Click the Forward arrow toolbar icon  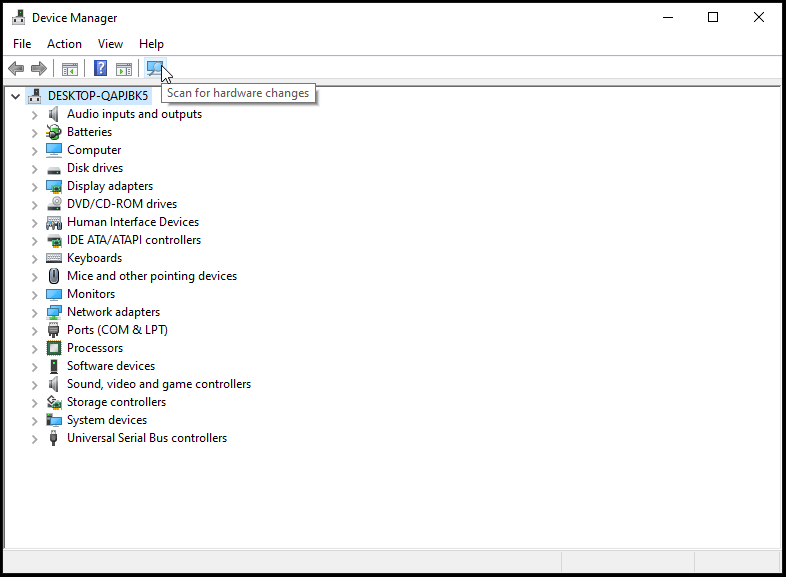39,68
